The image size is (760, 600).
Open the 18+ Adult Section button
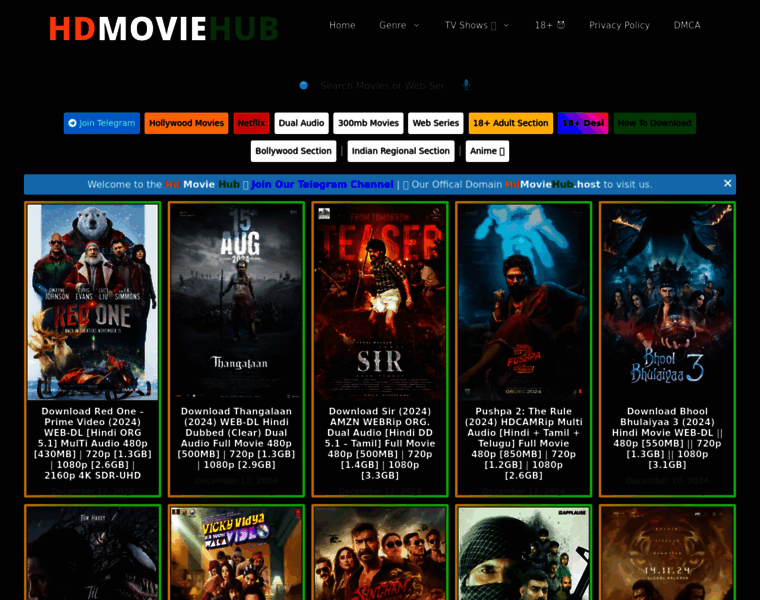tap(511, 123)
